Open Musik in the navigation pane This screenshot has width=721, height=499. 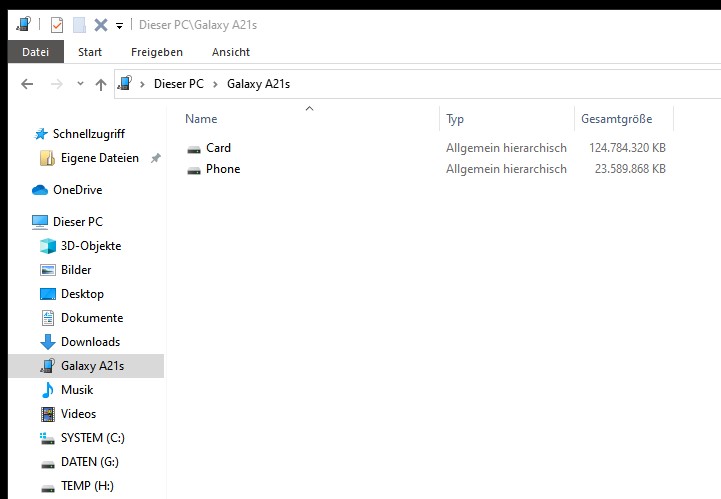click(x=77, y=390)
